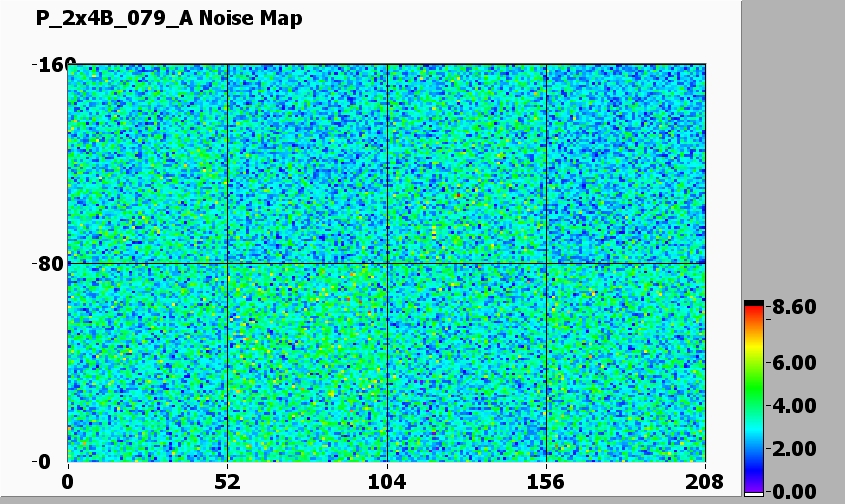
Task: Click the 52 tick label on the horizontal axis
Action: 227,481
